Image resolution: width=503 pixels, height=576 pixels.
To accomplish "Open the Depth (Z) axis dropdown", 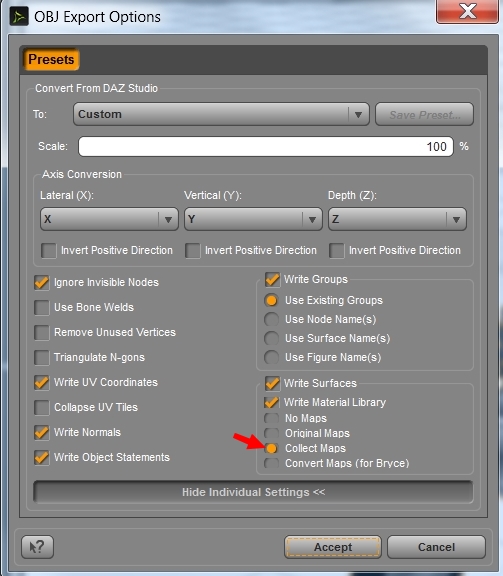I will click(397, 219).
